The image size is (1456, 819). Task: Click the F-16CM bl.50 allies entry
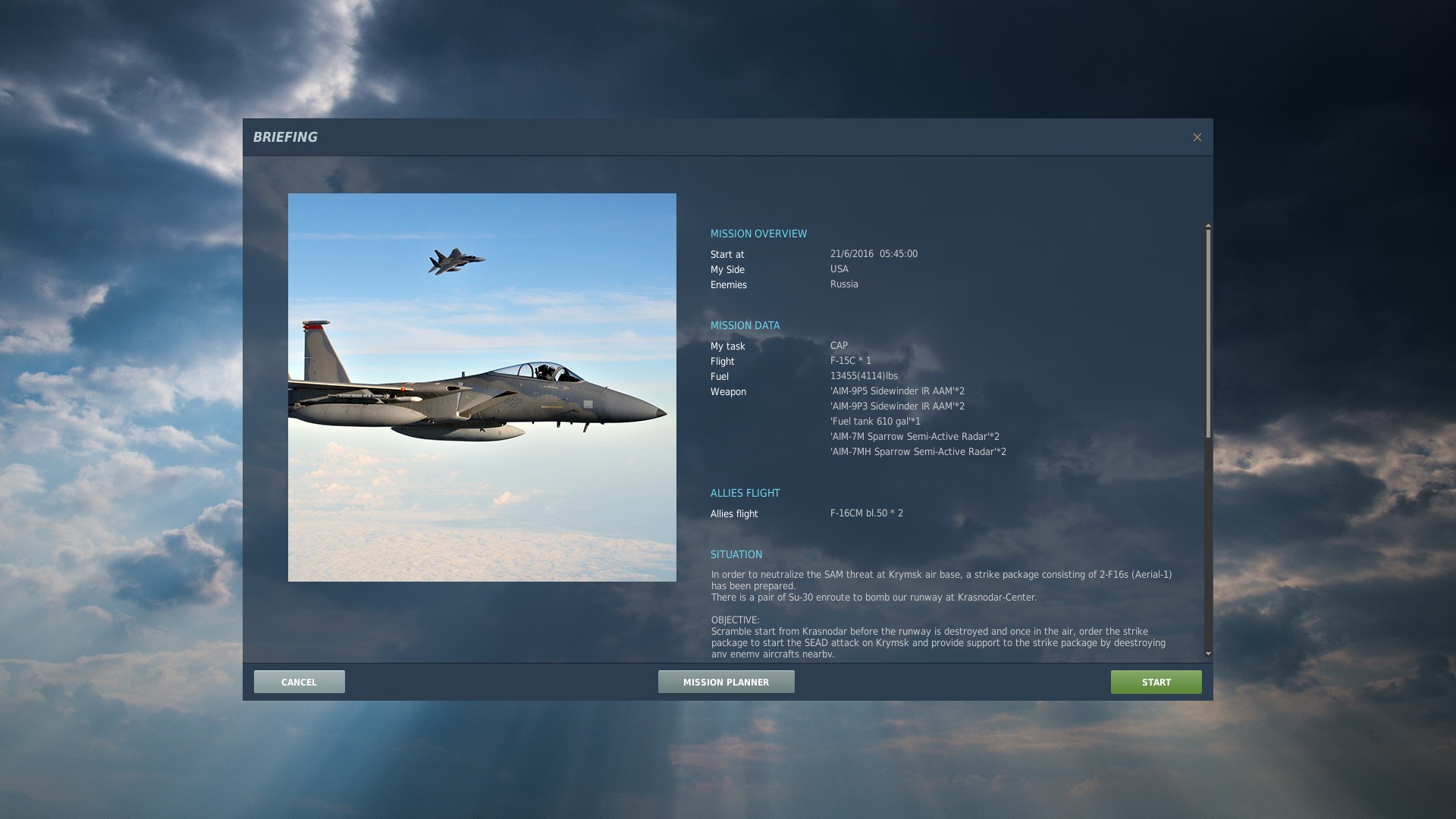click(x=866, y=513)
